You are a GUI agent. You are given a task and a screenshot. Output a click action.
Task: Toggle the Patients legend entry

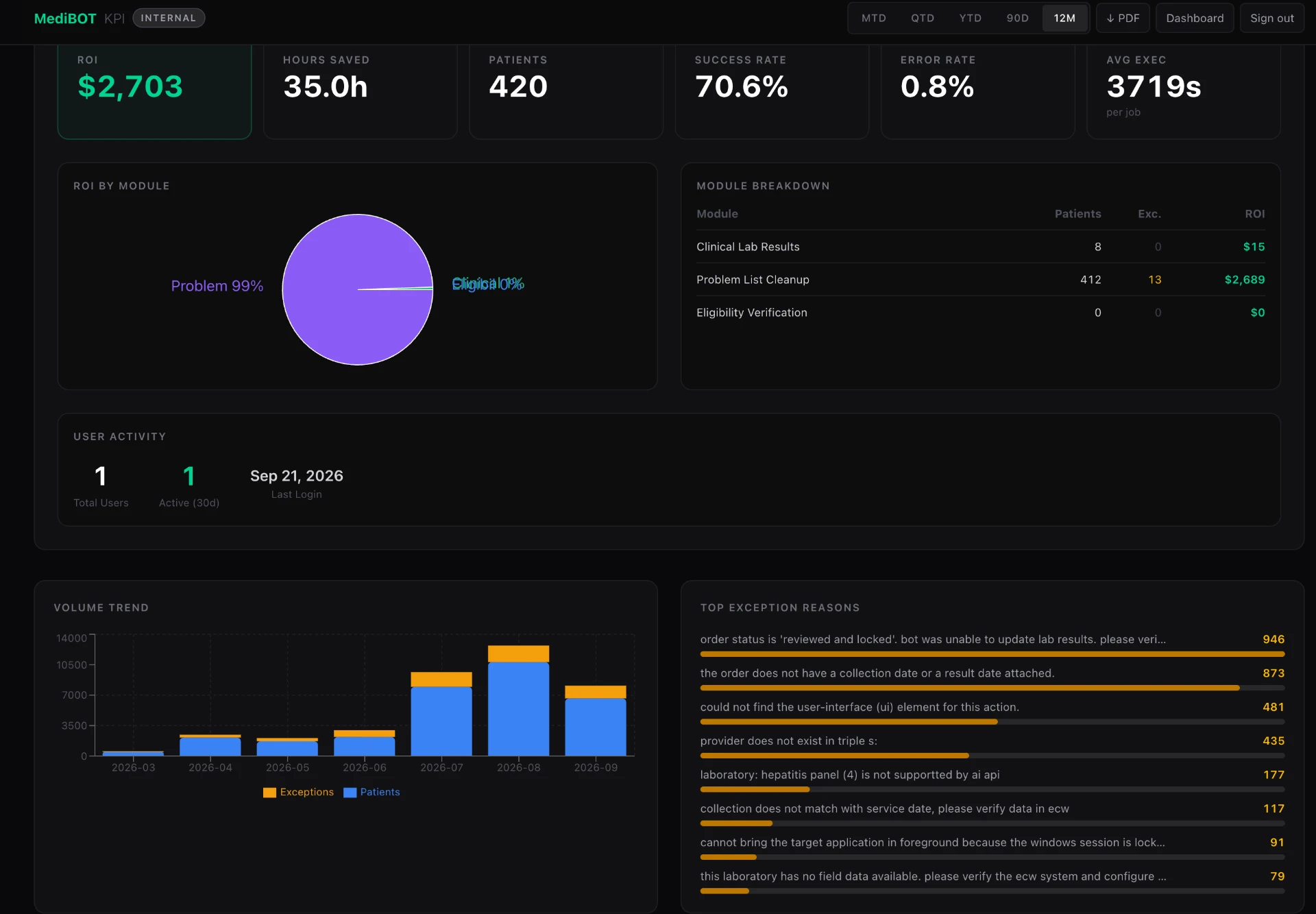point(371,792)
